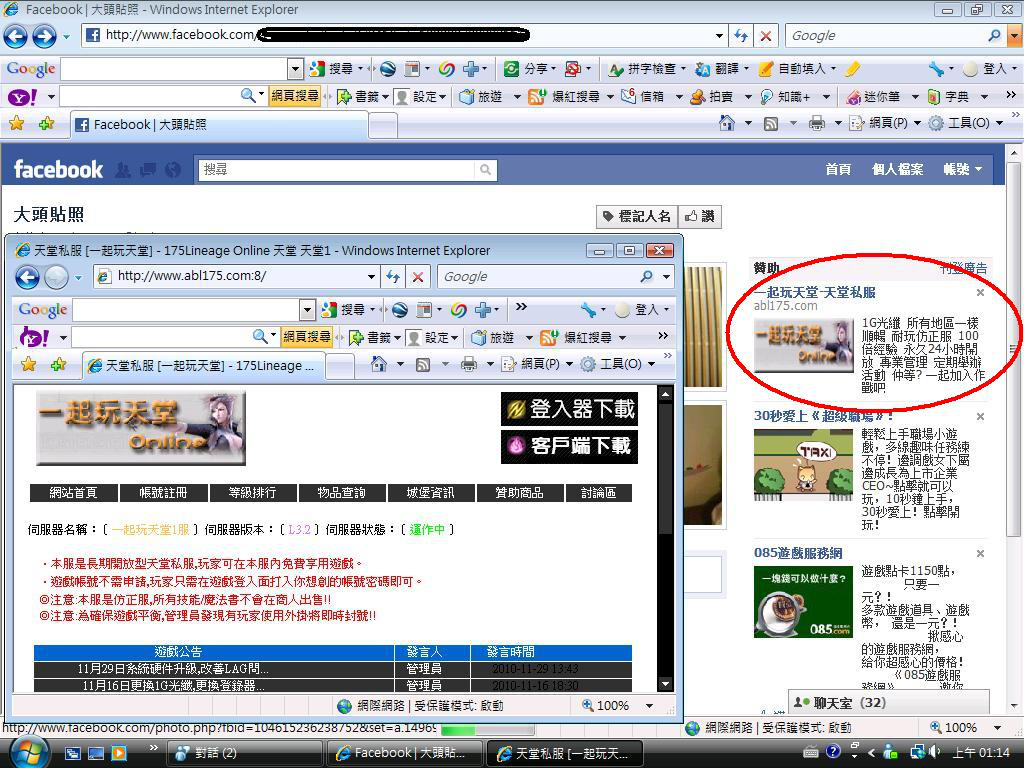The image size is (1024, 768).
Task: Click Yahoo toolbar search field in outer browser
Action: (150, 97)
